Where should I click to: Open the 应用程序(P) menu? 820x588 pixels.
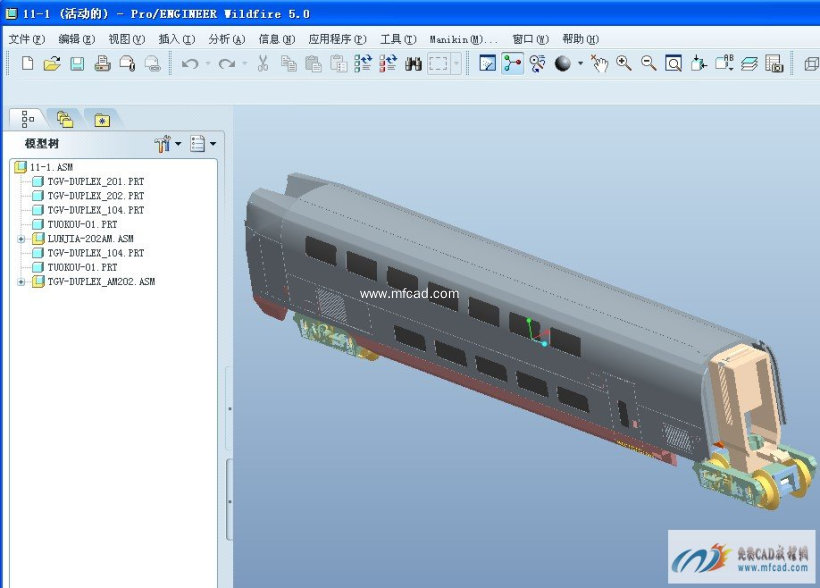tap(337, 39)
